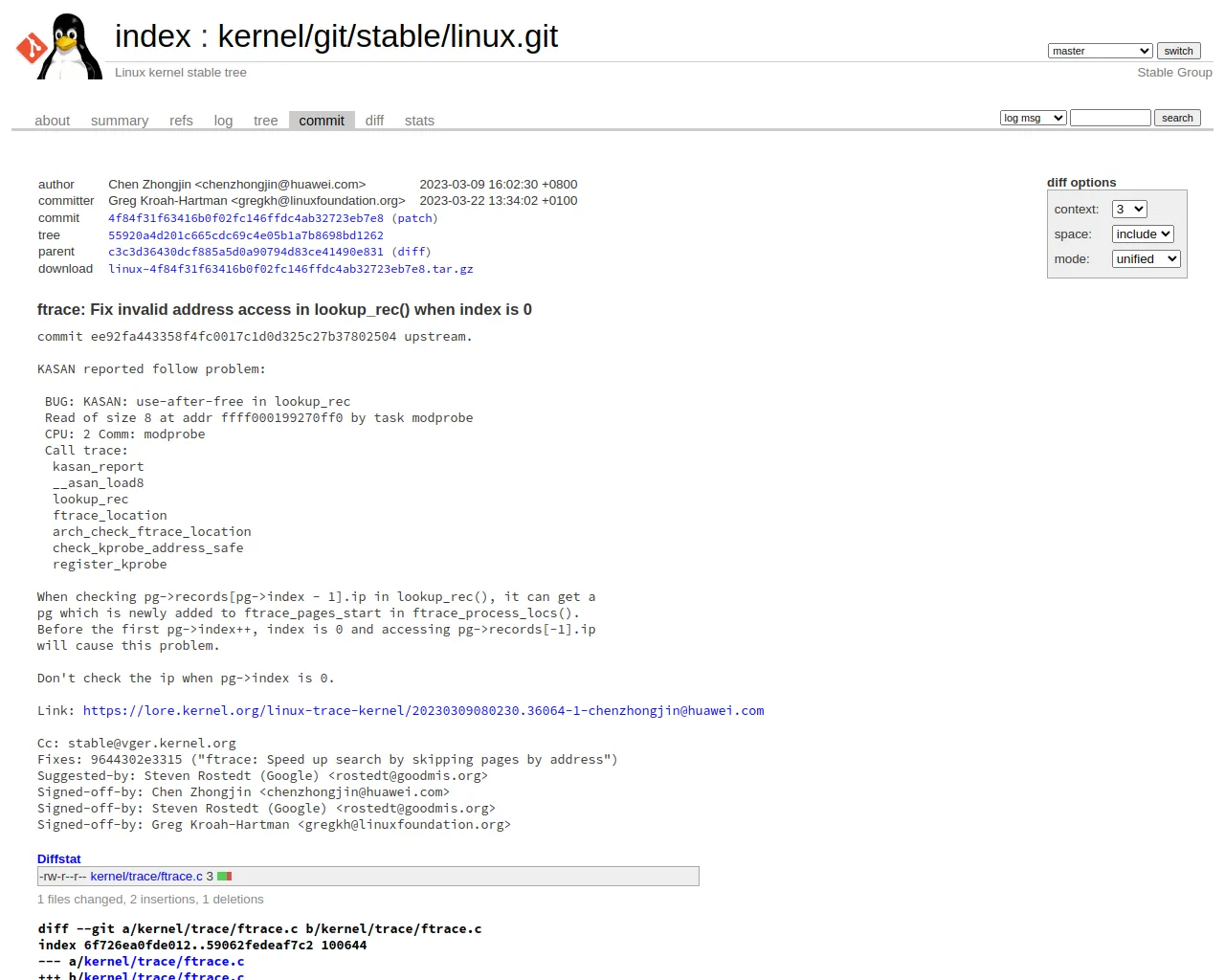Change the space include dropdown

click(x=1143, y=234)
